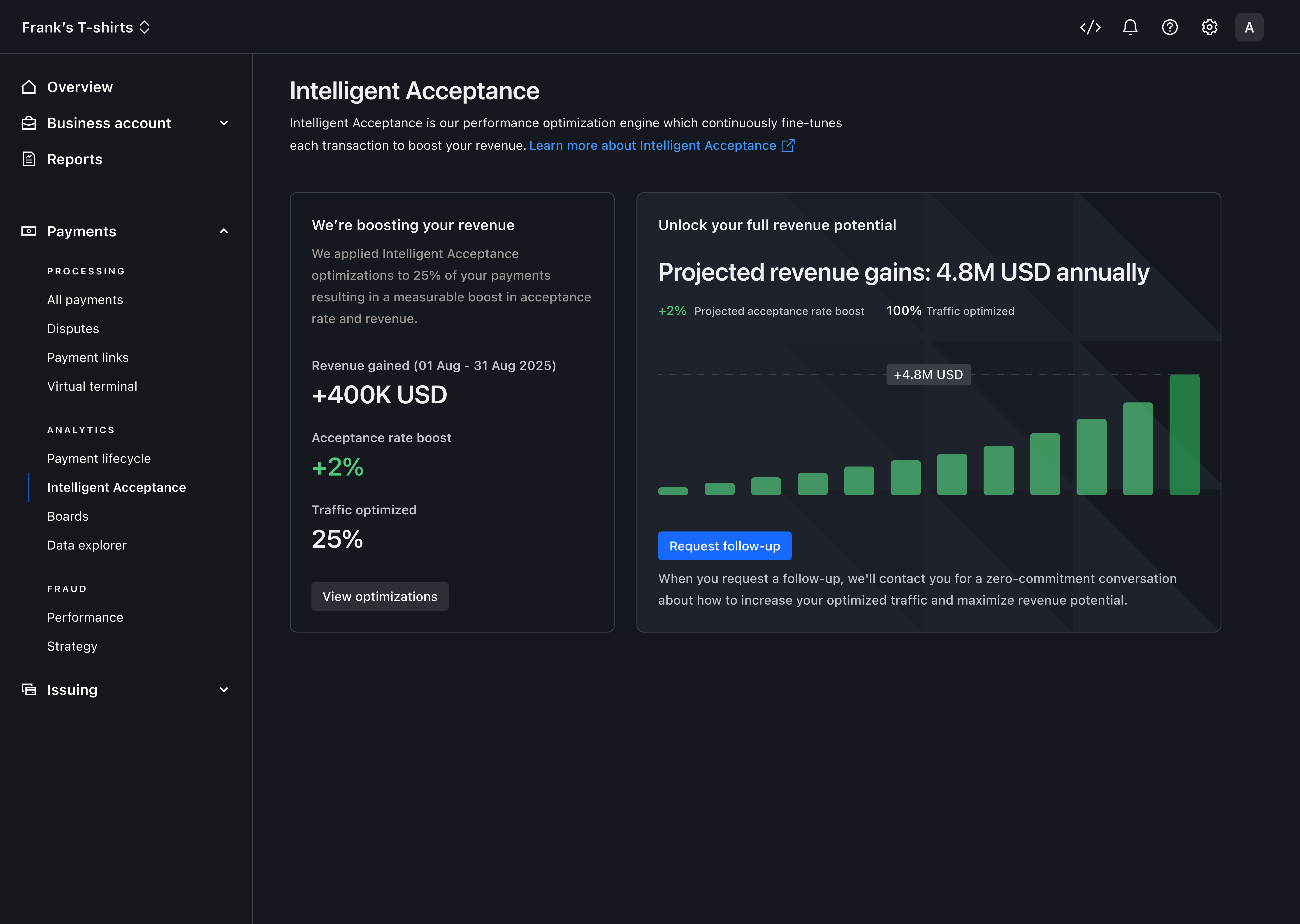This screenshot has height=924, width=1300.
Task: Collapse the Payments section chevron
Action: (224, 231)
